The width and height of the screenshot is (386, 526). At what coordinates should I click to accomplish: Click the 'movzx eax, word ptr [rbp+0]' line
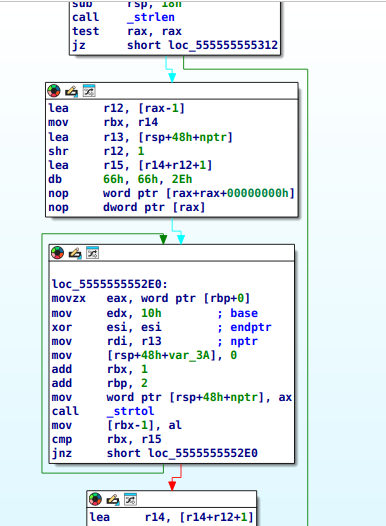pos(151,298)
